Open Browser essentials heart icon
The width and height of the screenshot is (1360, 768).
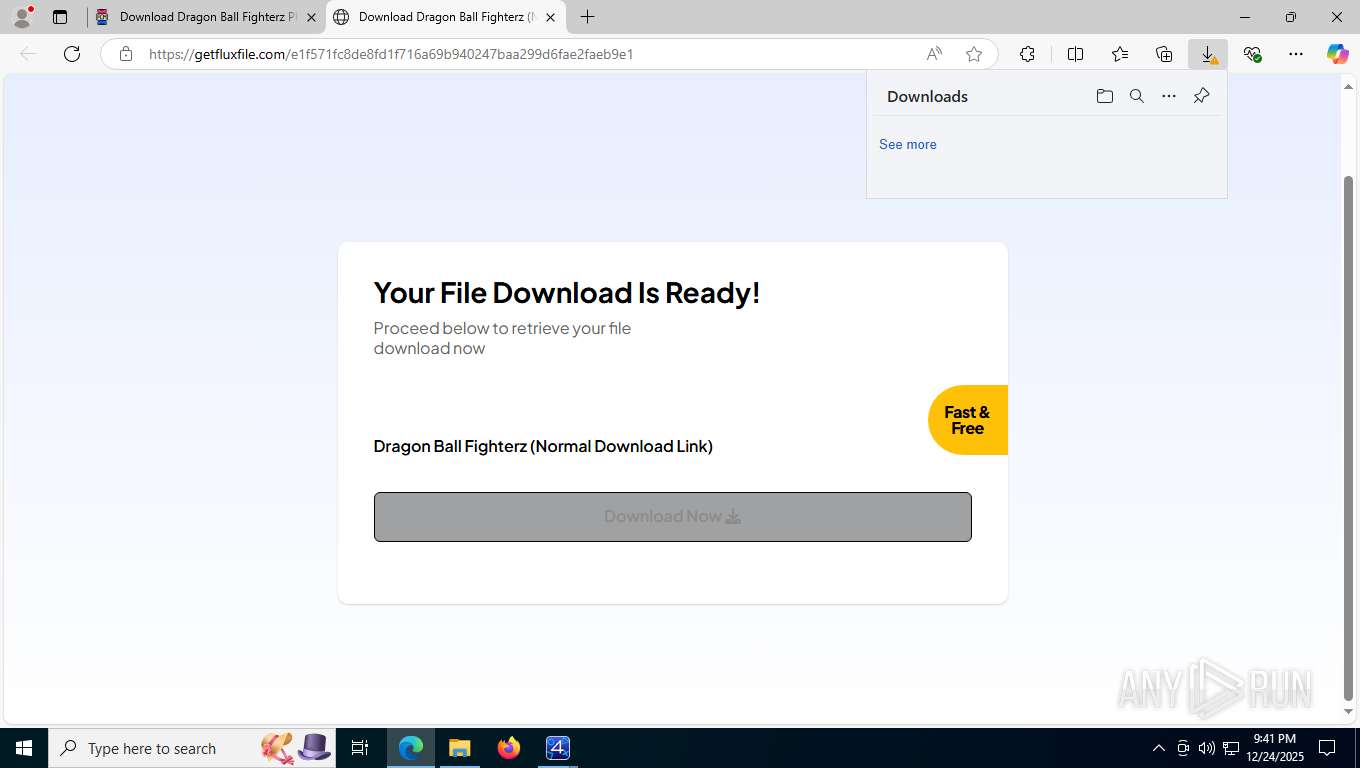1252,54
